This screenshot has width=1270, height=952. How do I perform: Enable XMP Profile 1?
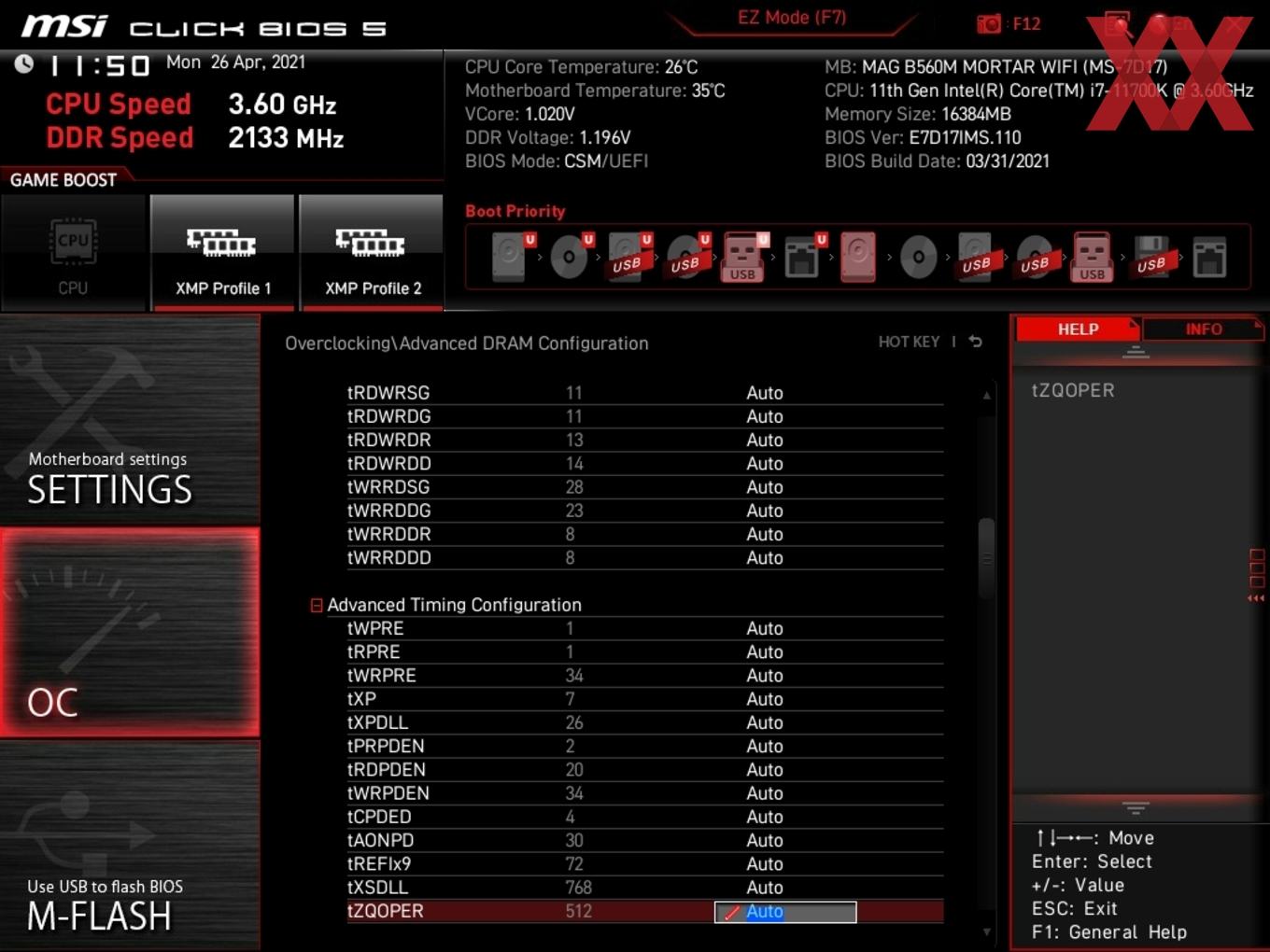(222, 252)
